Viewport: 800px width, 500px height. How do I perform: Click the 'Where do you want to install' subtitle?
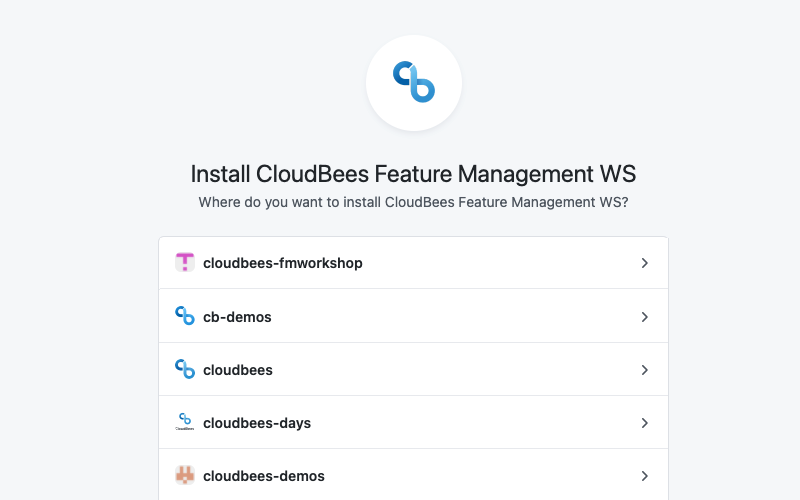pyautogui.click(x=413, y=202)
